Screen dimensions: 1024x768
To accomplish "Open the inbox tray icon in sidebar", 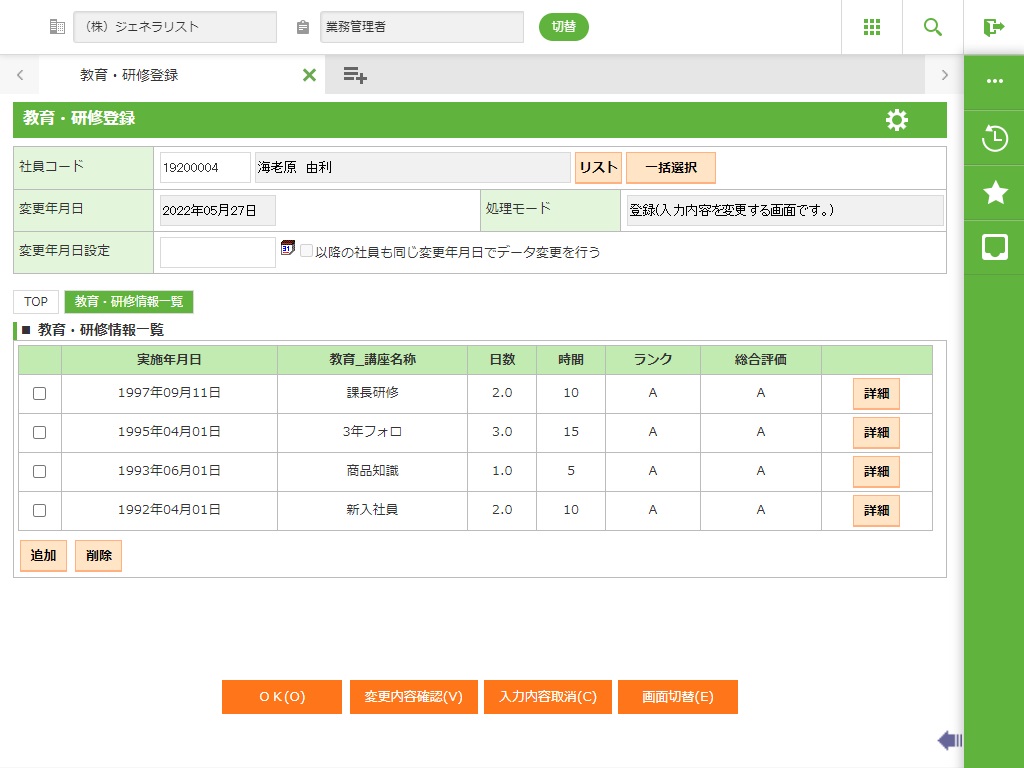I will (x=994, y=248).
